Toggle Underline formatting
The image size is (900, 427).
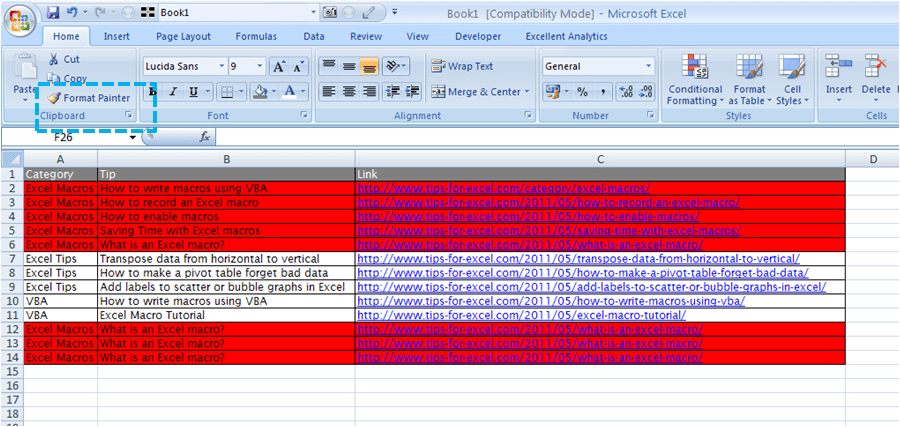click(x=193, y=91)
